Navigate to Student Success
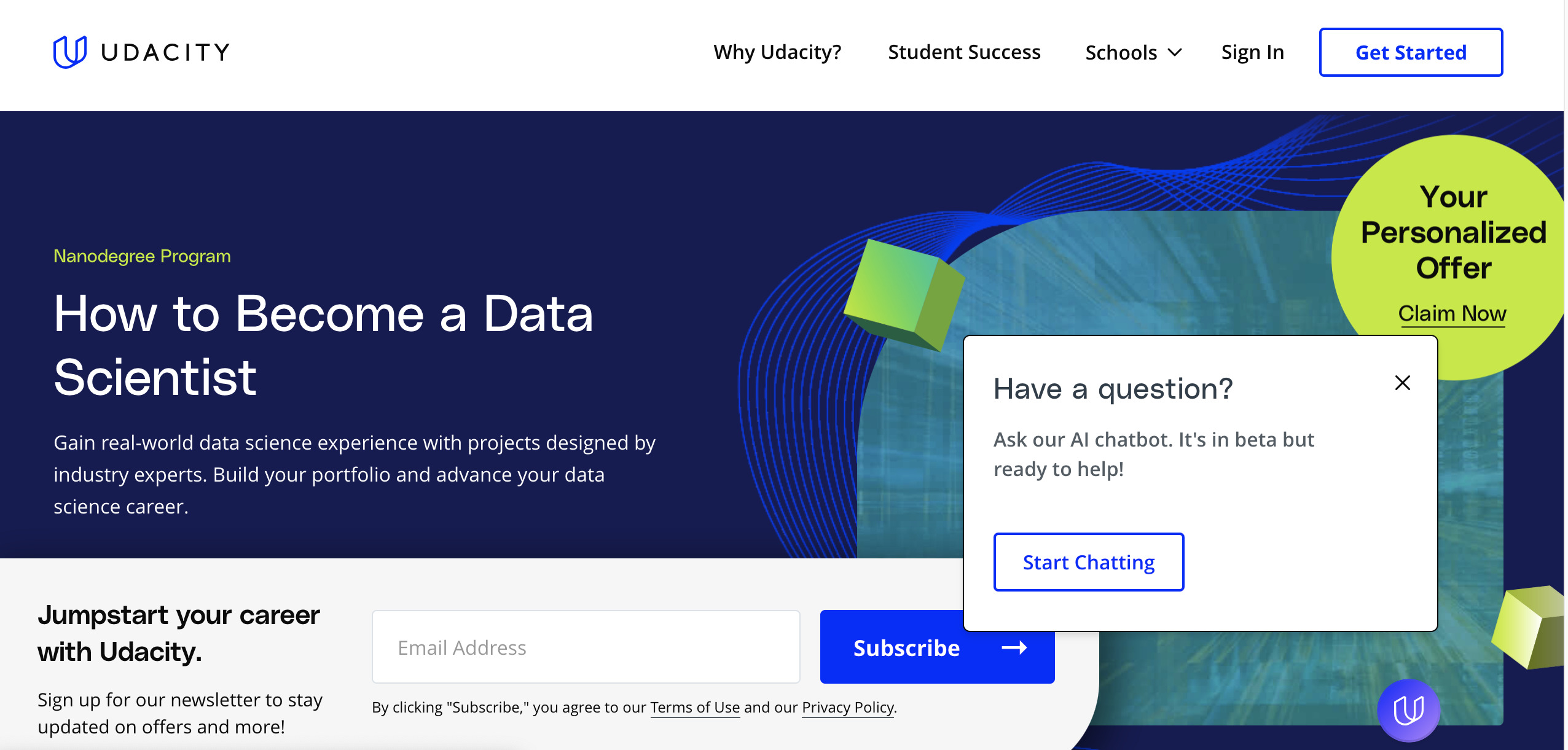The height and width of the screenshot is (750, 1568). point(963,52)
